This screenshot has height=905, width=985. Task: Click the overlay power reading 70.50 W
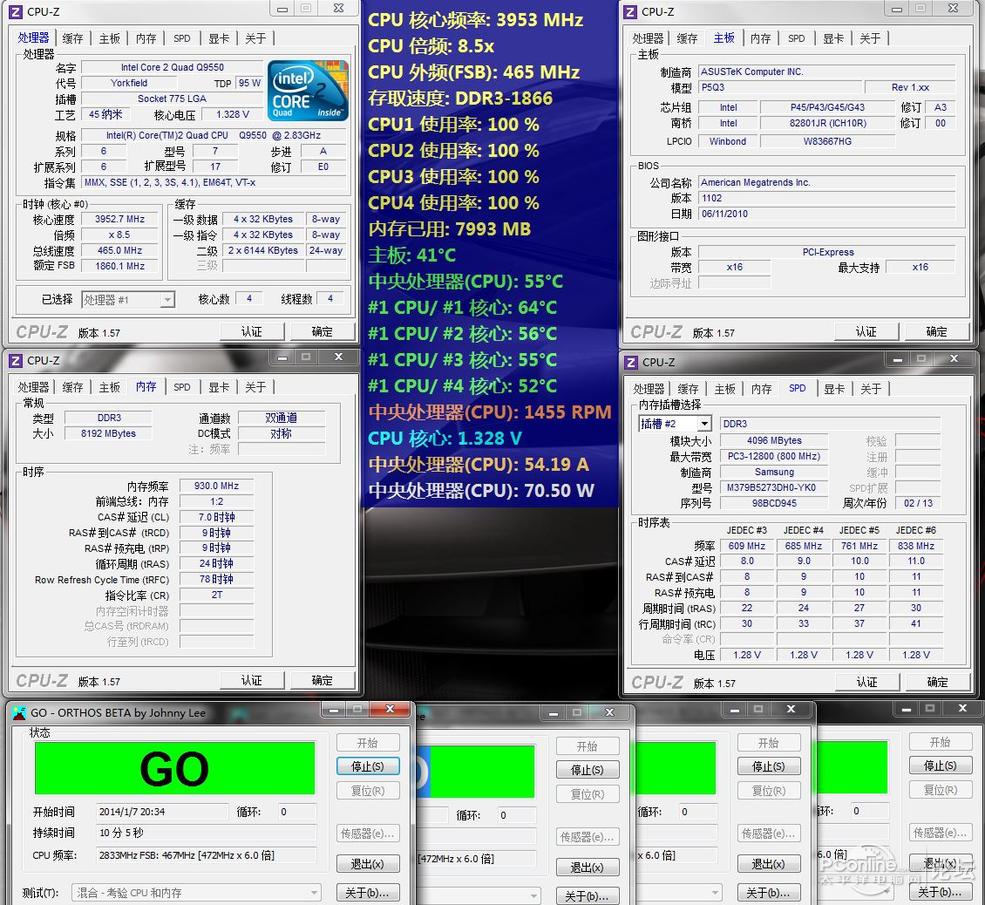tap(559, 490)
